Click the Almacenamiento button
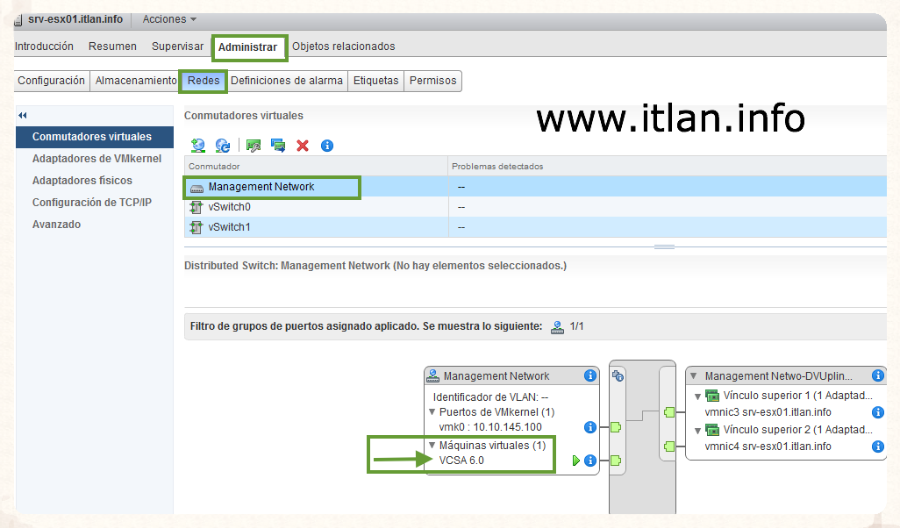 click(x=135, y=80)
